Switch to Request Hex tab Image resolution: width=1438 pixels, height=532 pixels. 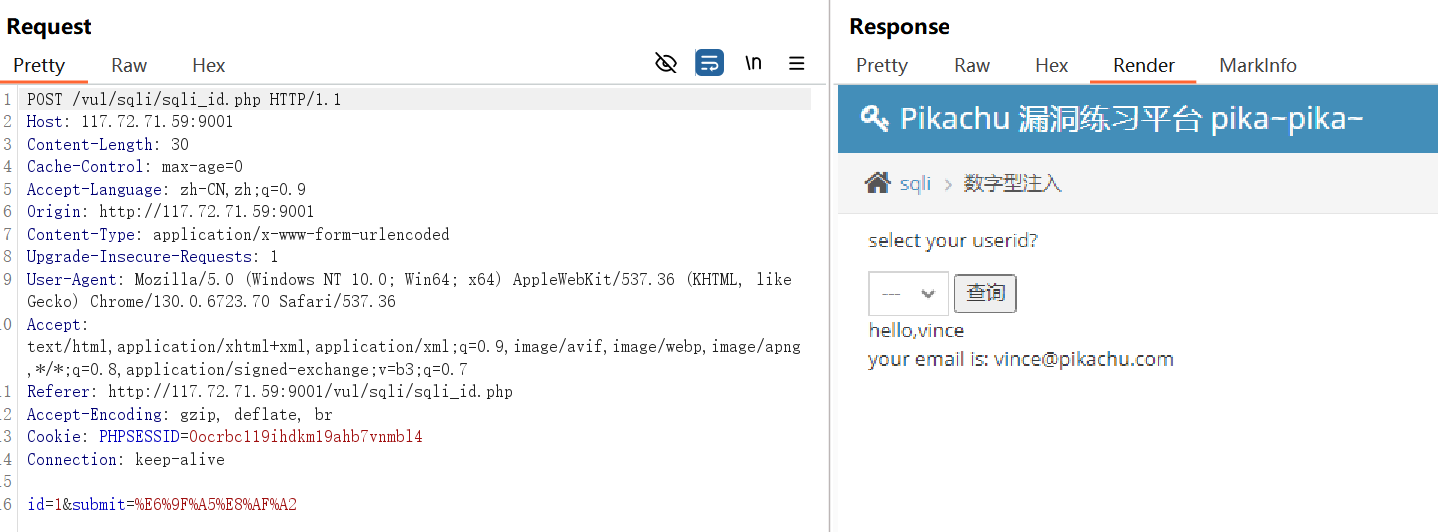click(209, 65)
